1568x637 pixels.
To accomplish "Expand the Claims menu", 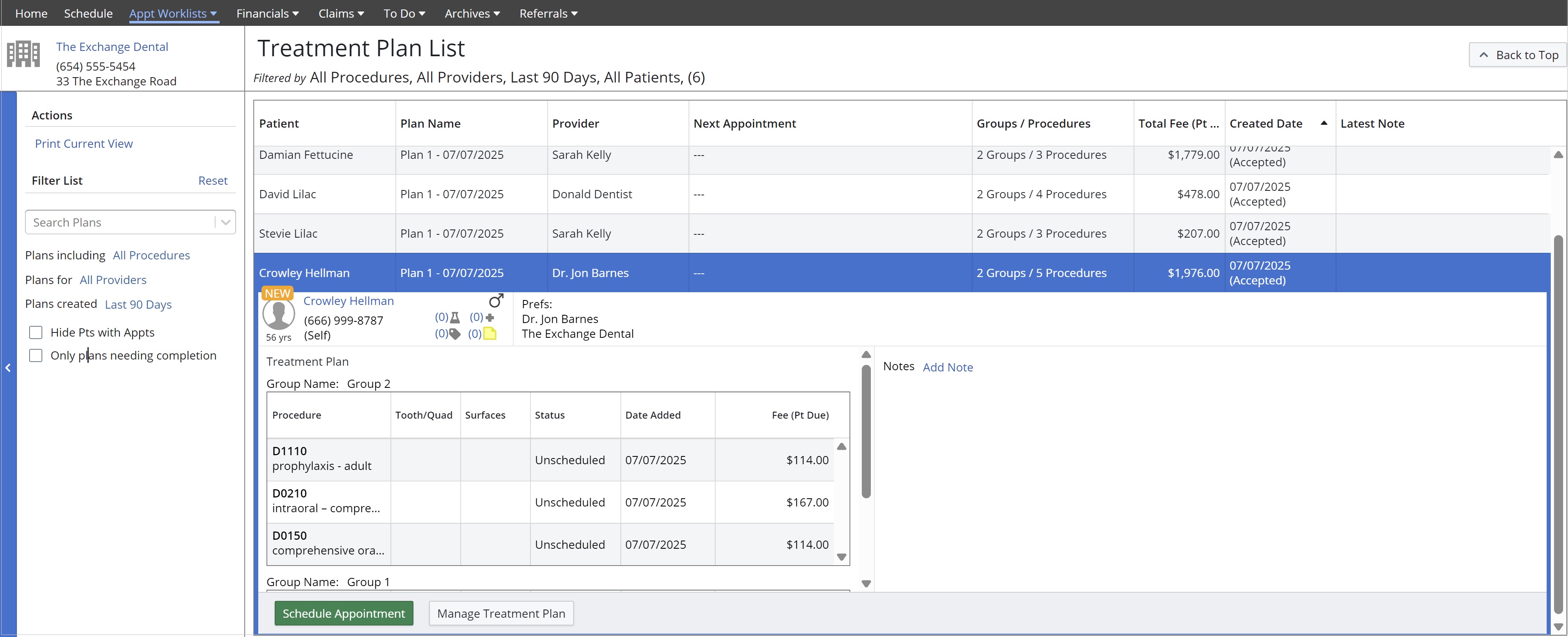I will click(341, 14).
